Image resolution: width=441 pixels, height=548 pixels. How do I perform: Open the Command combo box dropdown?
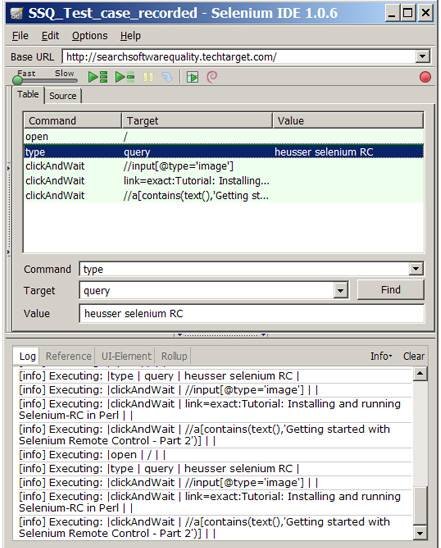pos(415,268)
